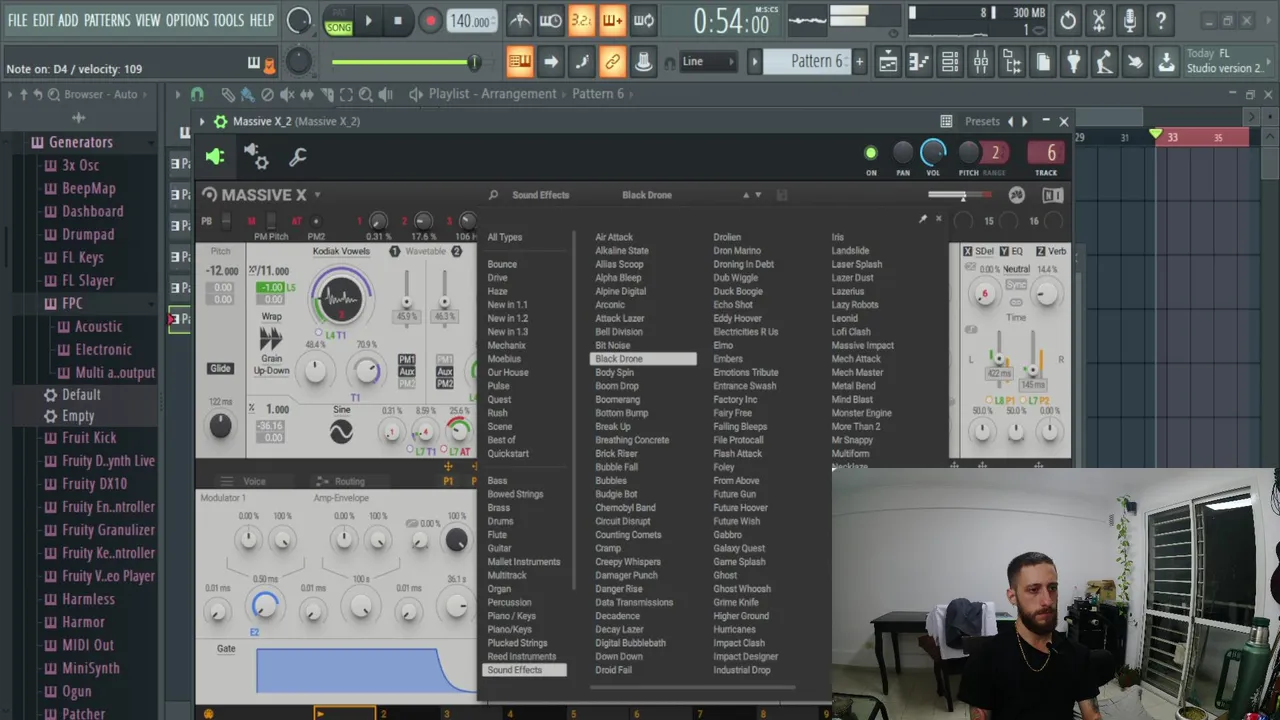Click the green plug plugin editor icon

(x=215, y=156)
